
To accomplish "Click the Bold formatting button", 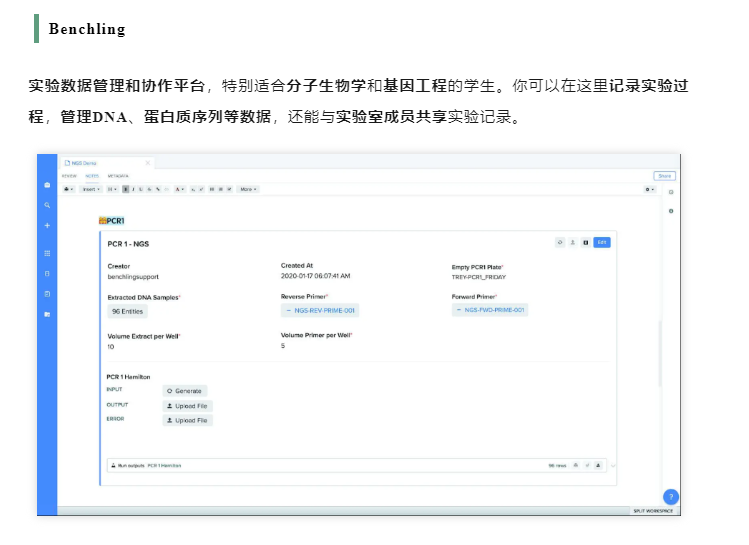I will [x=126, y=189].
